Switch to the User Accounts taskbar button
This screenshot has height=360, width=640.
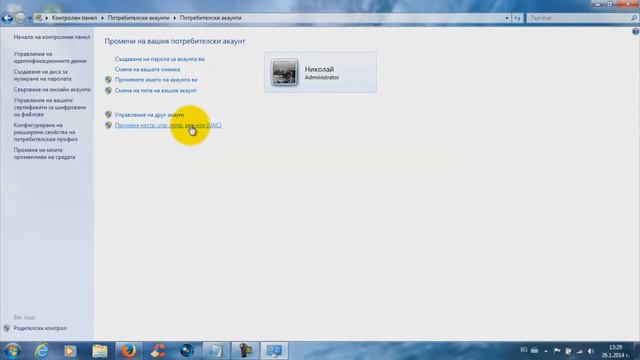[274, 351]
